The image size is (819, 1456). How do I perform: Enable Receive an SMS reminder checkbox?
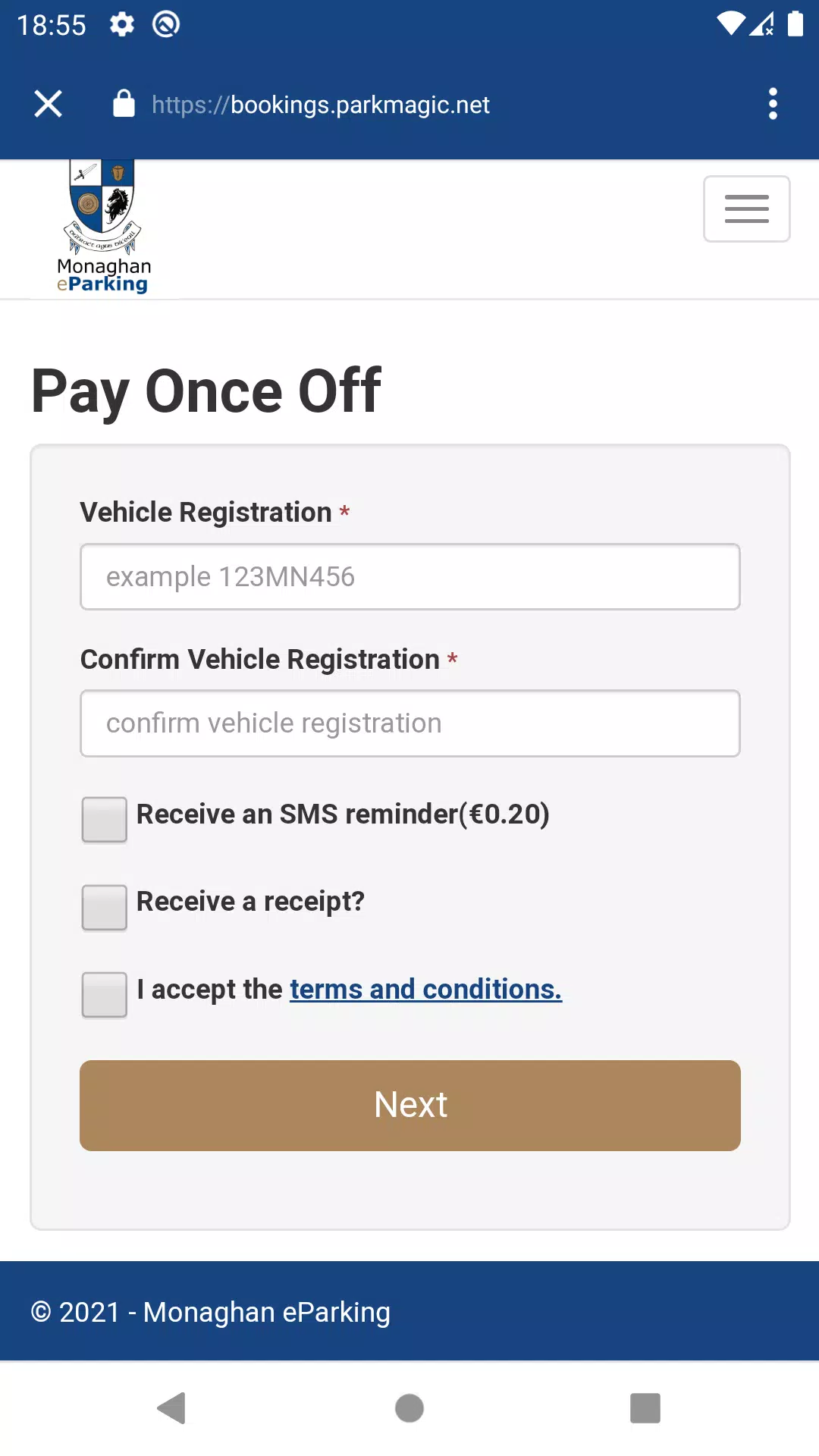pyautogui.click(x=105, y=819)
